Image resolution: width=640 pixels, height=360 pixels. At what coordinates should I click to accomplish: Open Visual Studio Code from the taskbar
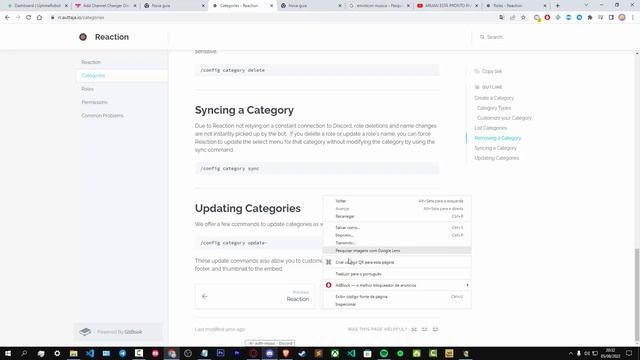[90, 353]
